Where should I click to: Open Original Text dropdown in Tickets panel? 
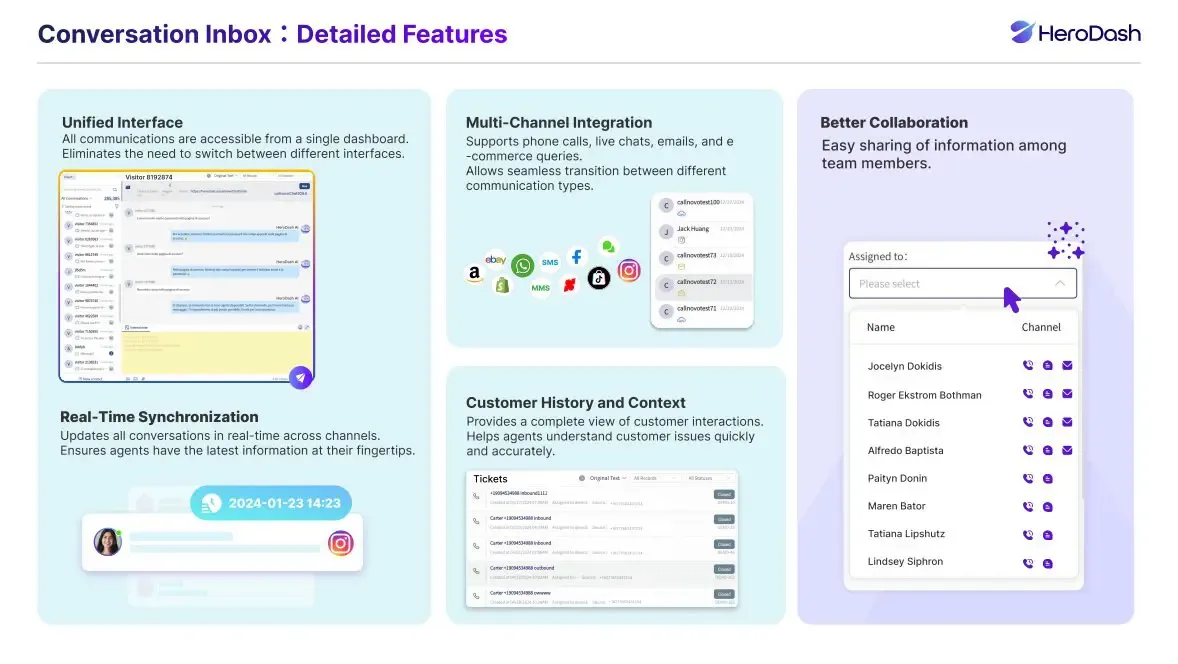pos(607,478)
